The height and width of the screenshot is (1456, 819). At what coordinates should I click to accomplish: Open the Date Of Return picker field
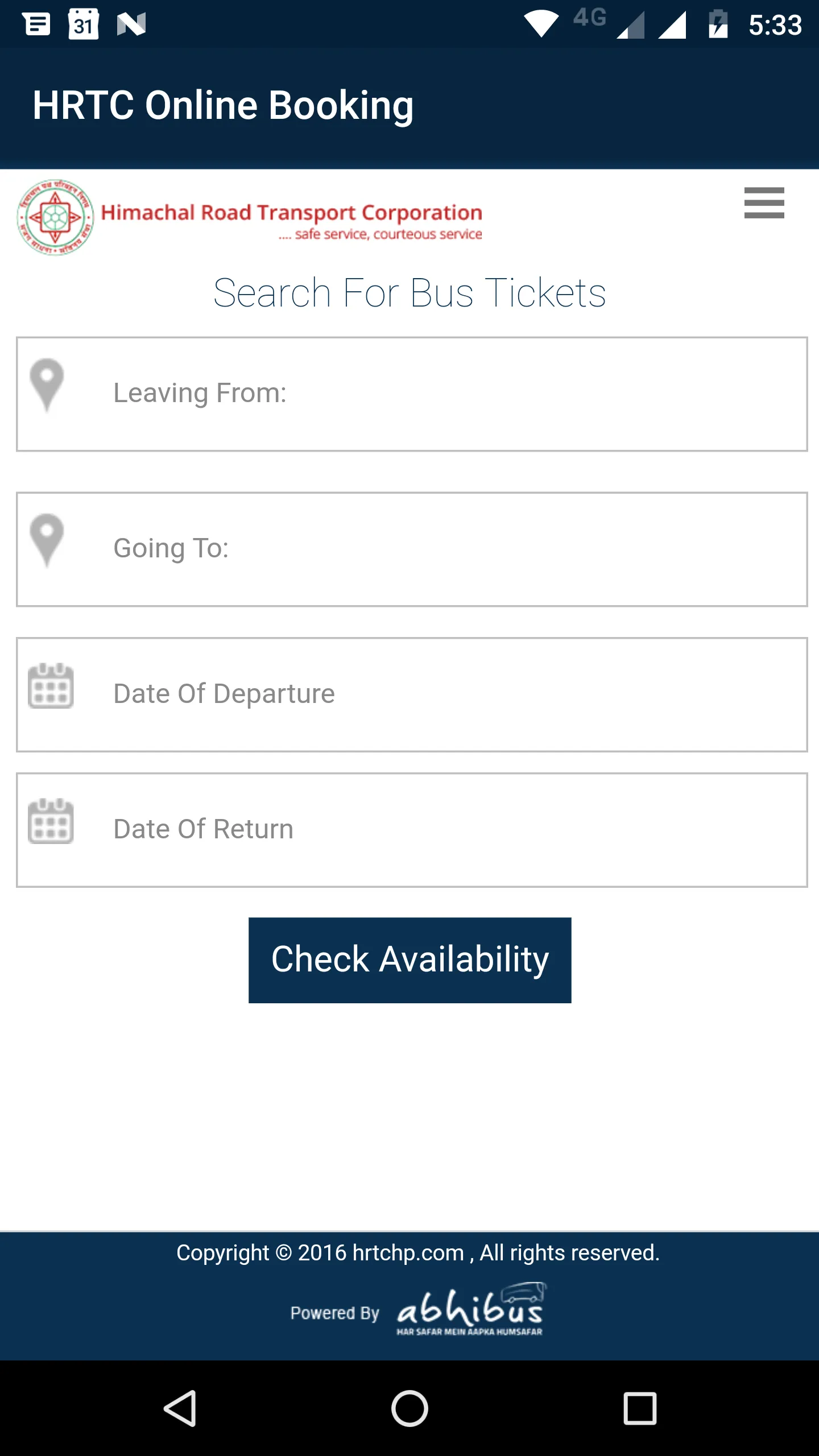coord(444,830)
